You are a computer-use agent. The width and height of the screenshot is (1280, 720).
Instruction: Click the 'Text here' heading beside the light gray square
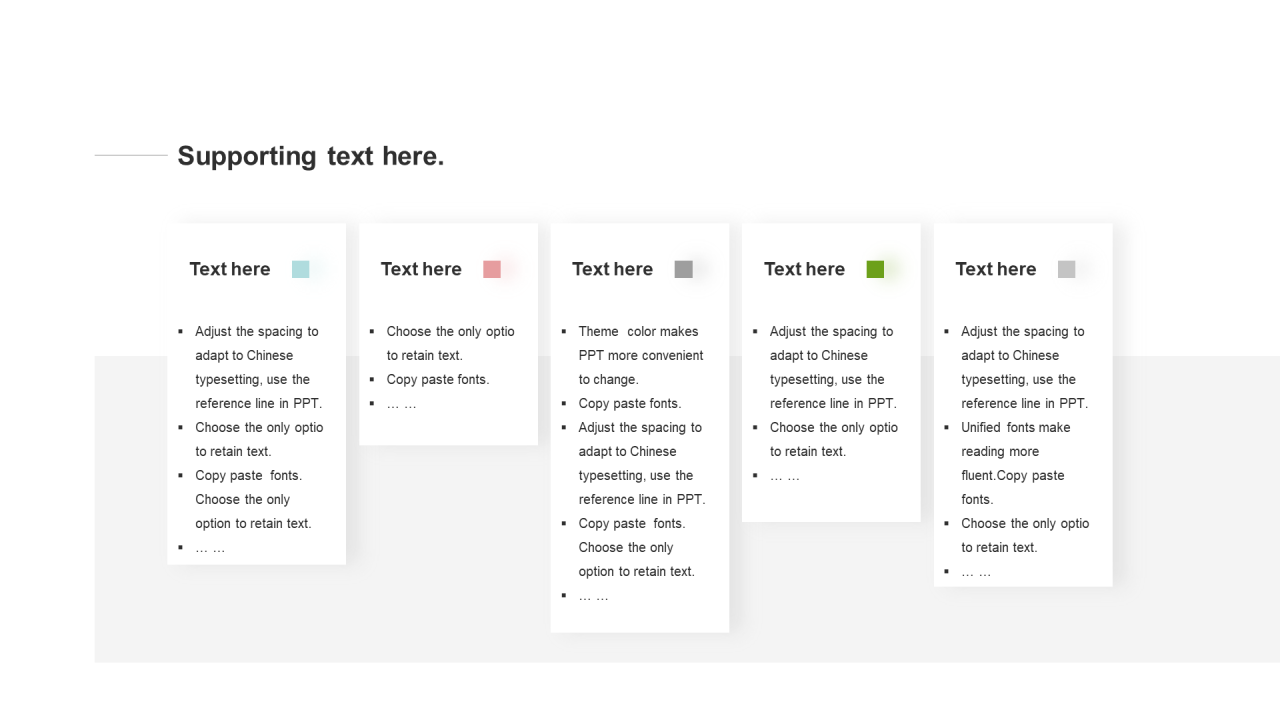[x=995, y=269]
